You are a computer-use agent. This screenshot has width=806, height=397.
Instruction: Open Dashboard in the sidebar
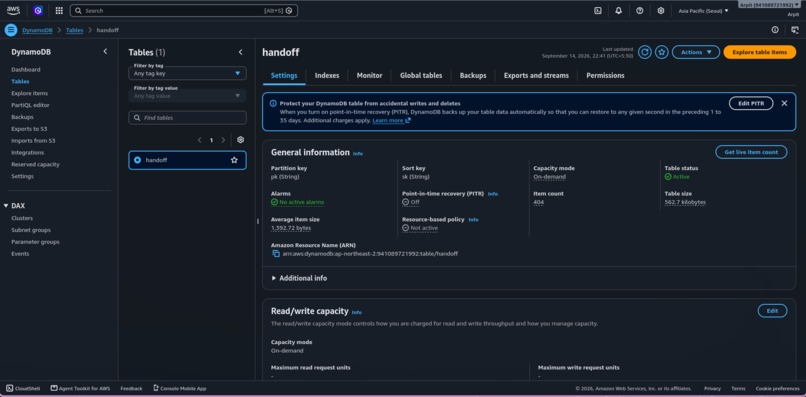(x=26, y=69)
